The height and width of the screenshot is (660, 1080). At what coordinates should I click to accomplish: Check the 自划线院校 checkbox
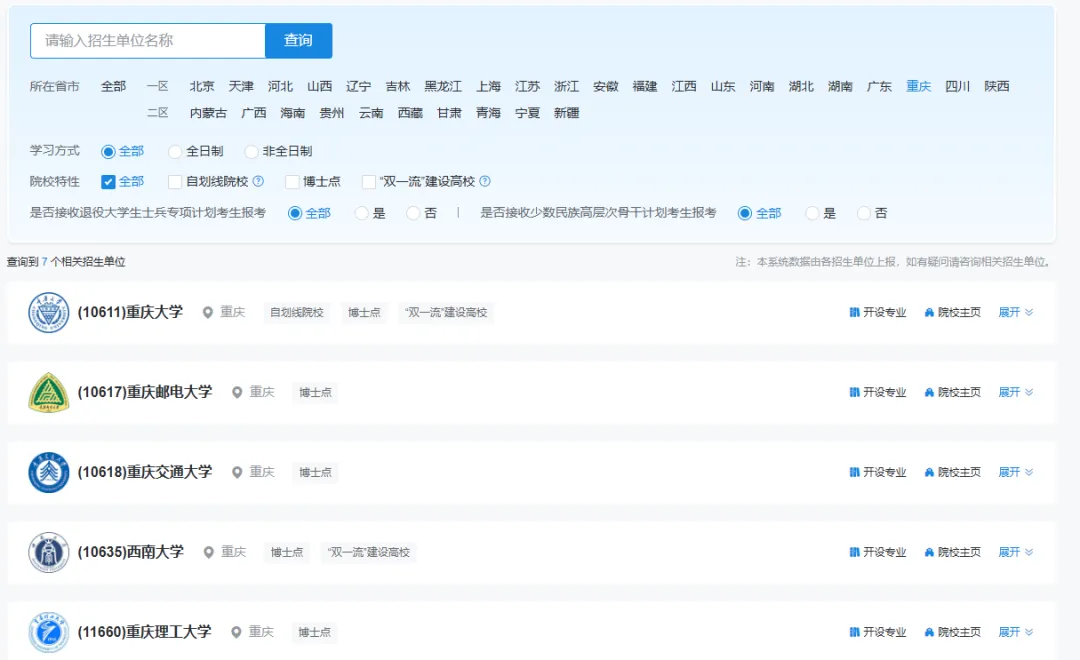tap(175, 182)
